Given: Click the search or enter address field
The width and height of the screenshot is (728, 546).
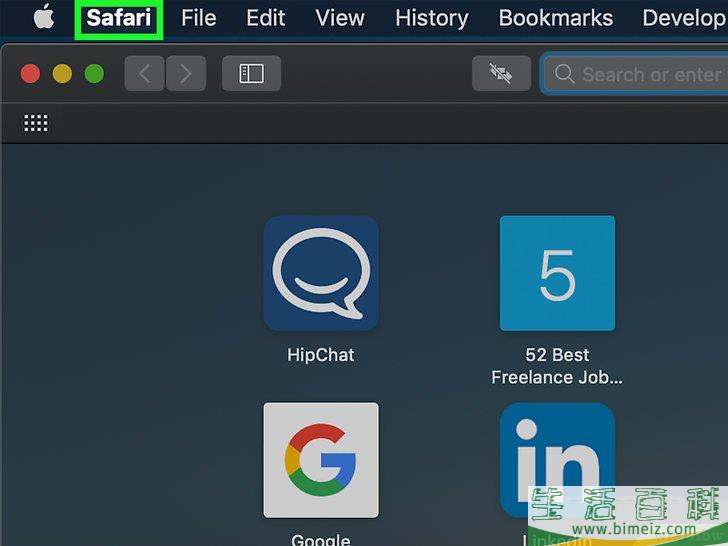Looking at the screenshot, I should click(634, 74).
